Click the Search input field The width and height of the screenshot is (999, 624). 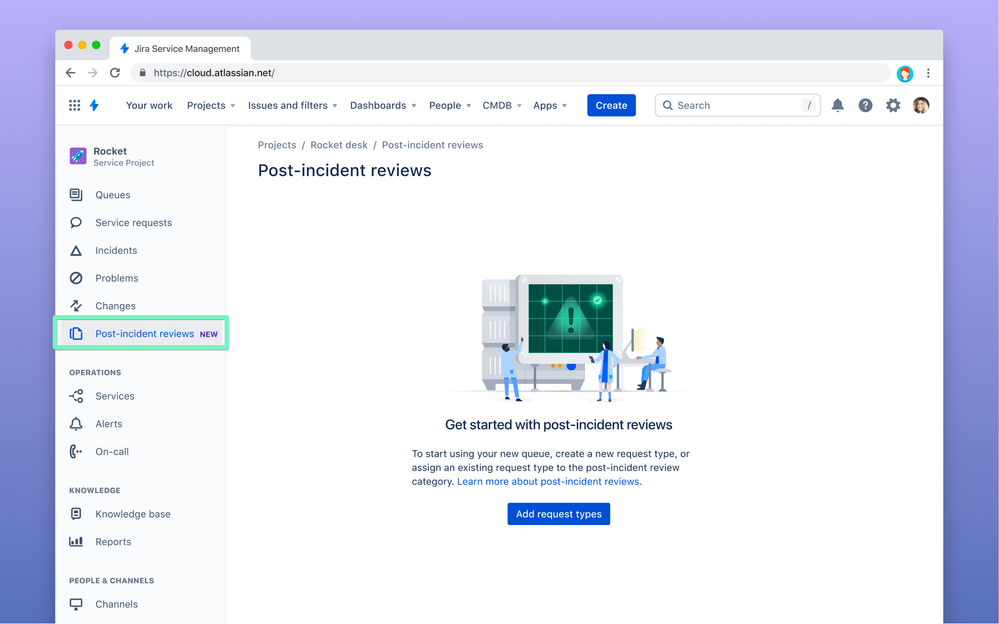pos(737,105)
